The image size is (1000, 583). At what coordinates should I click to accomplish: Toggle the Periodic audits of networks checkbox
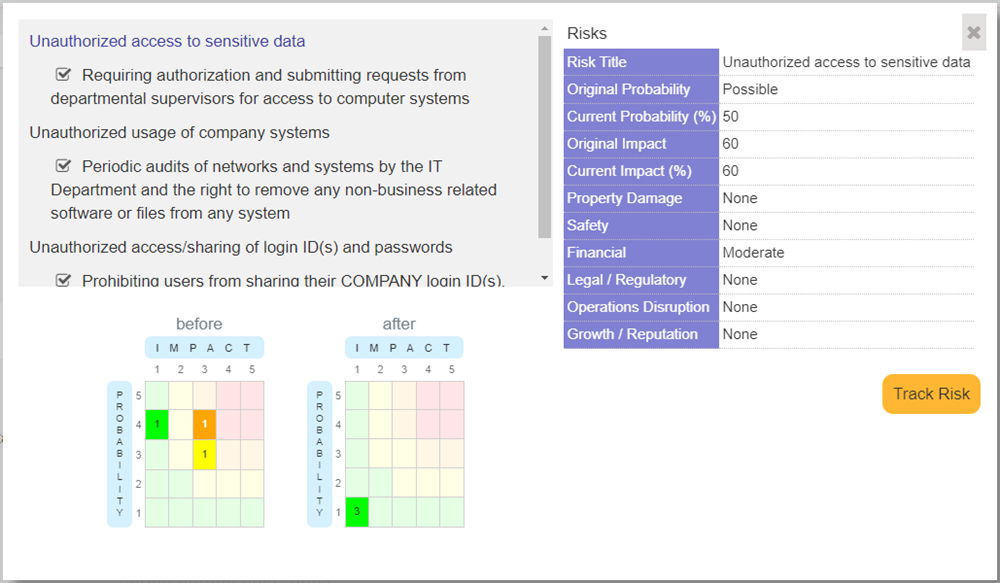pyautogui.click(x=64, y=166)
